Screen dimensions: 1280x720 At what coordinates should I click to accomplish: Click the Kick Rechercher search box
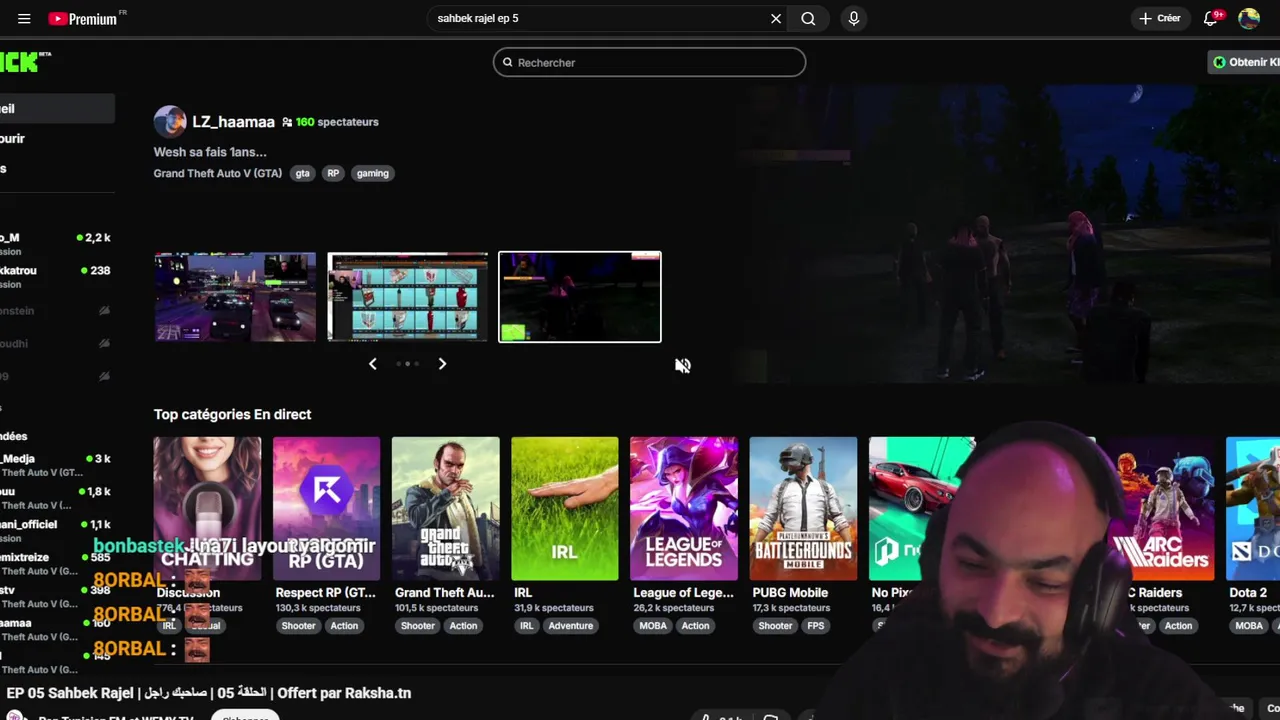click(x=649, y=62)
